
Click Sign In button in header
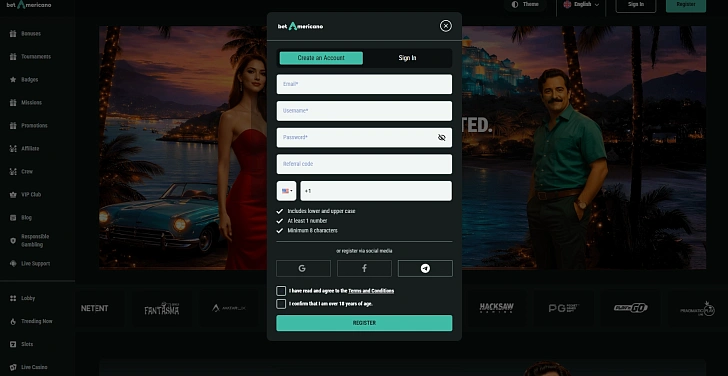(636, 5)
